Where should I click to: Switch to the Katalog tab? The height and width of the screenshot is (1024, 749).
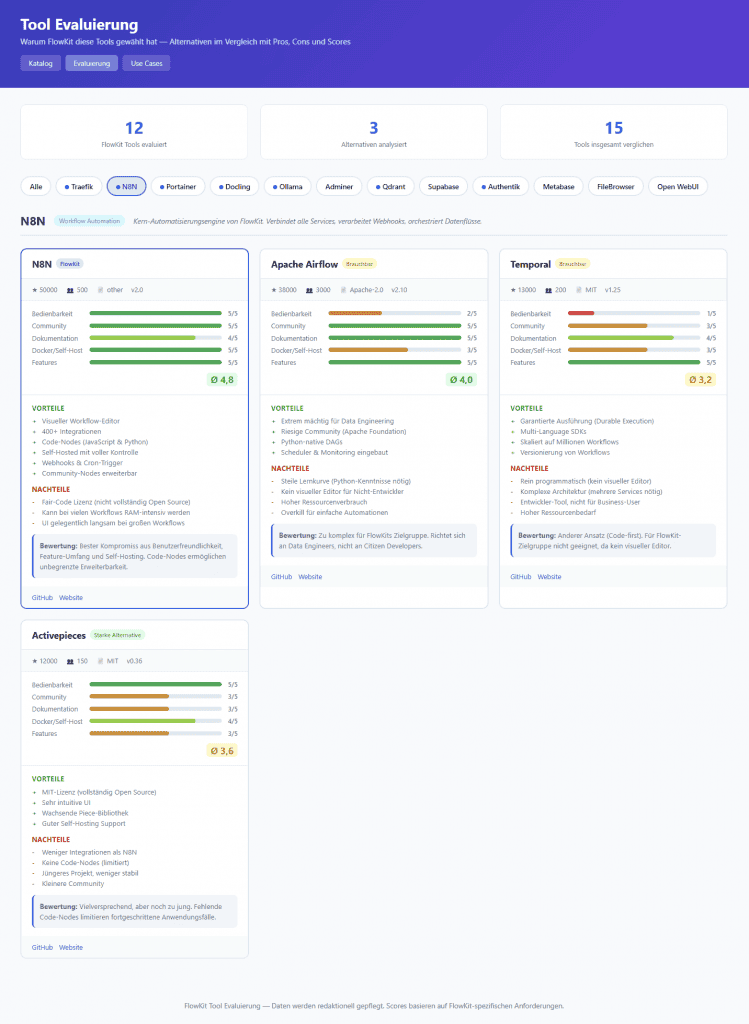40,63
